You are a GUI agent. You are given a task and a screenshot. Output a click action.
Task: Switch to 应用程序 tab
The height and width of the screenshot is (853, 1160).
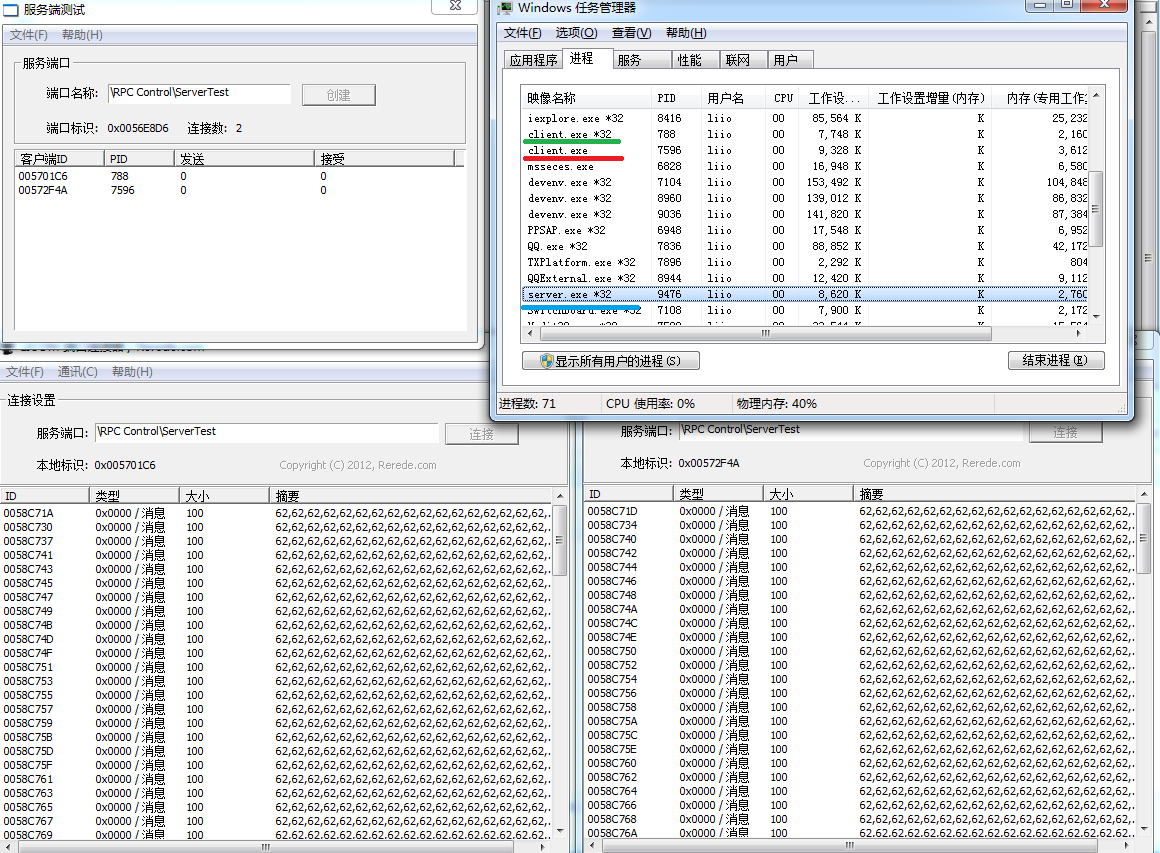(x=533, y=60)
